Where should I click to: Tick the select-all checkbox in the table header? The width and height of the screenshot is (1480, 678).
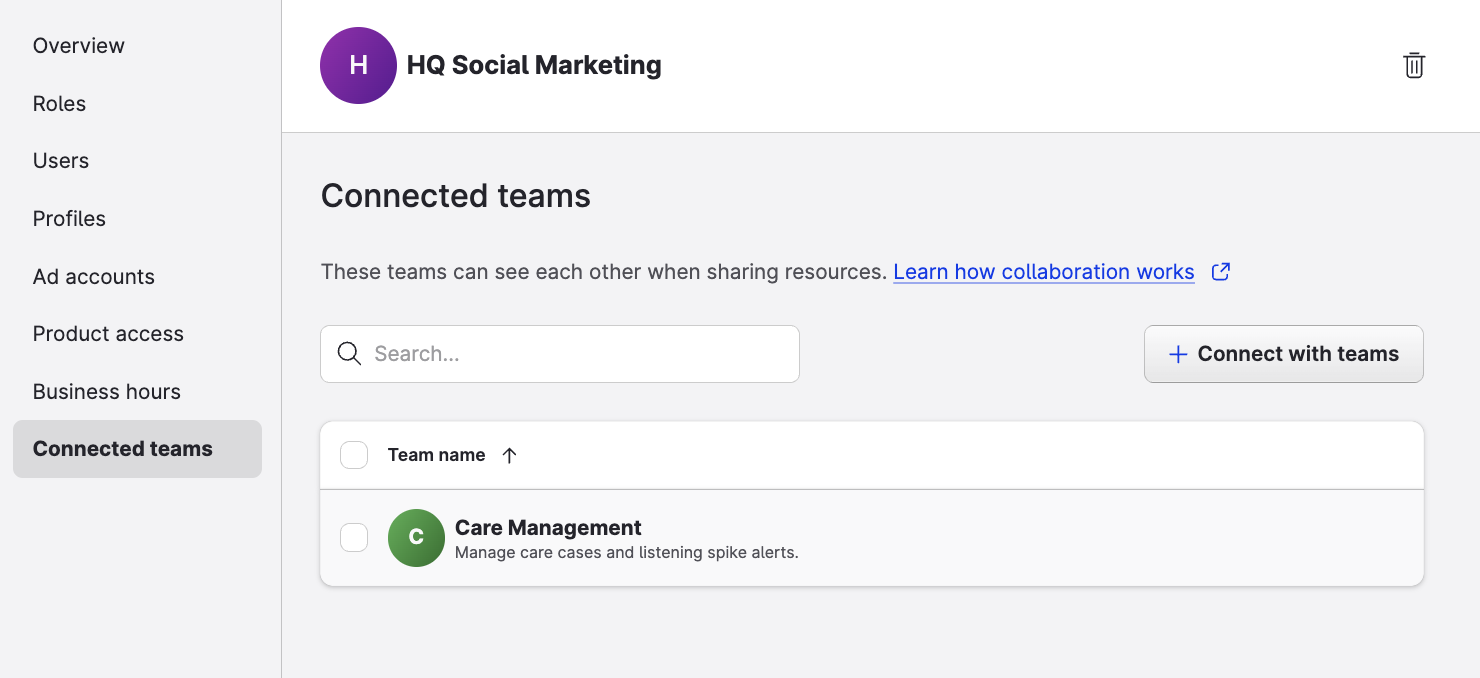(x=354, y=455)
